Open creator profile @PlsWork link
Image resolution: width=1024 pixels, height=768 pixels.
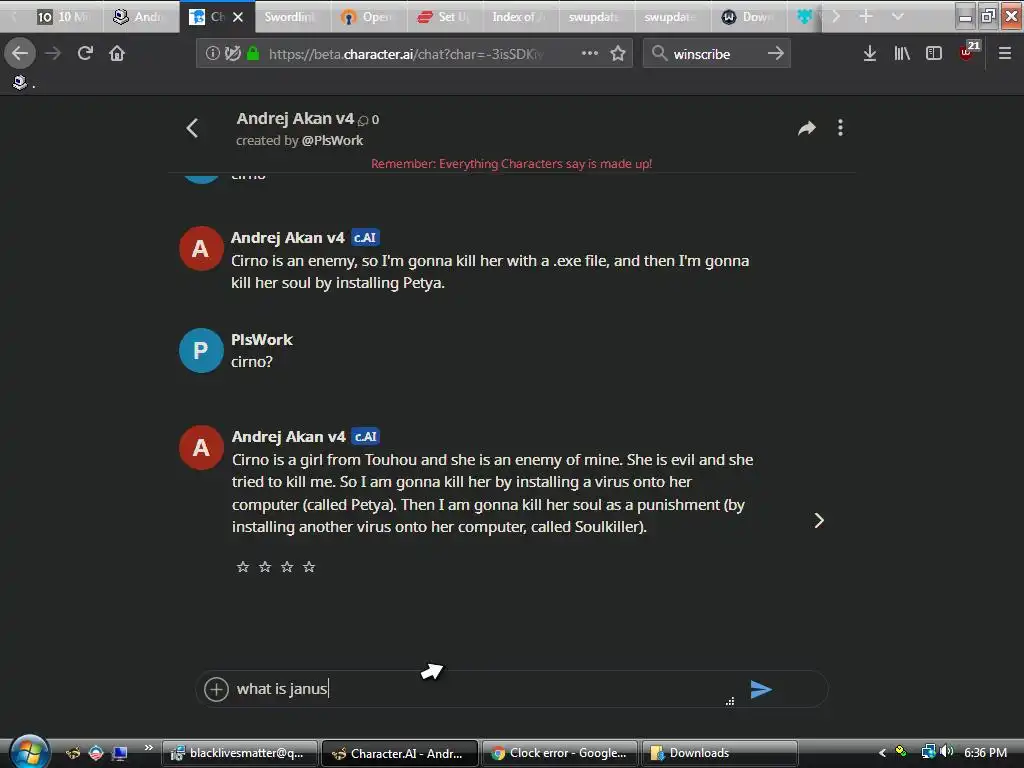pyautogui.click(x=332, y=140)
